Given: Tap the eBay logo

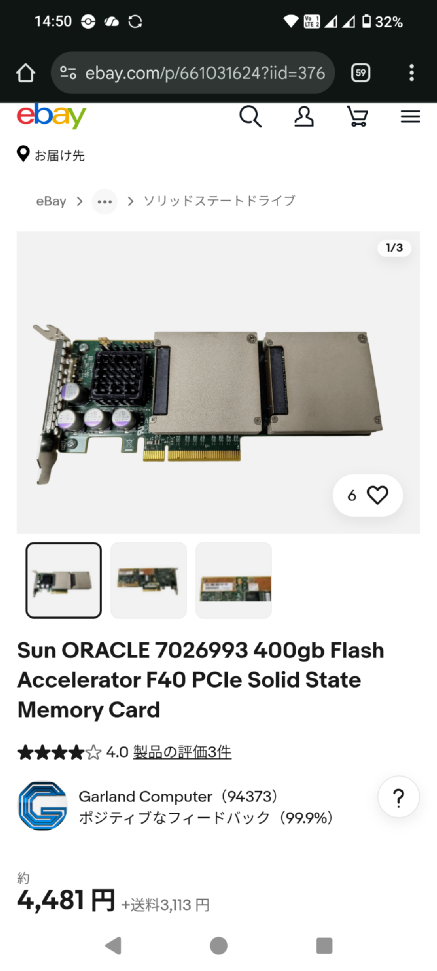Looking at the screenshot, I should (51, 116).
